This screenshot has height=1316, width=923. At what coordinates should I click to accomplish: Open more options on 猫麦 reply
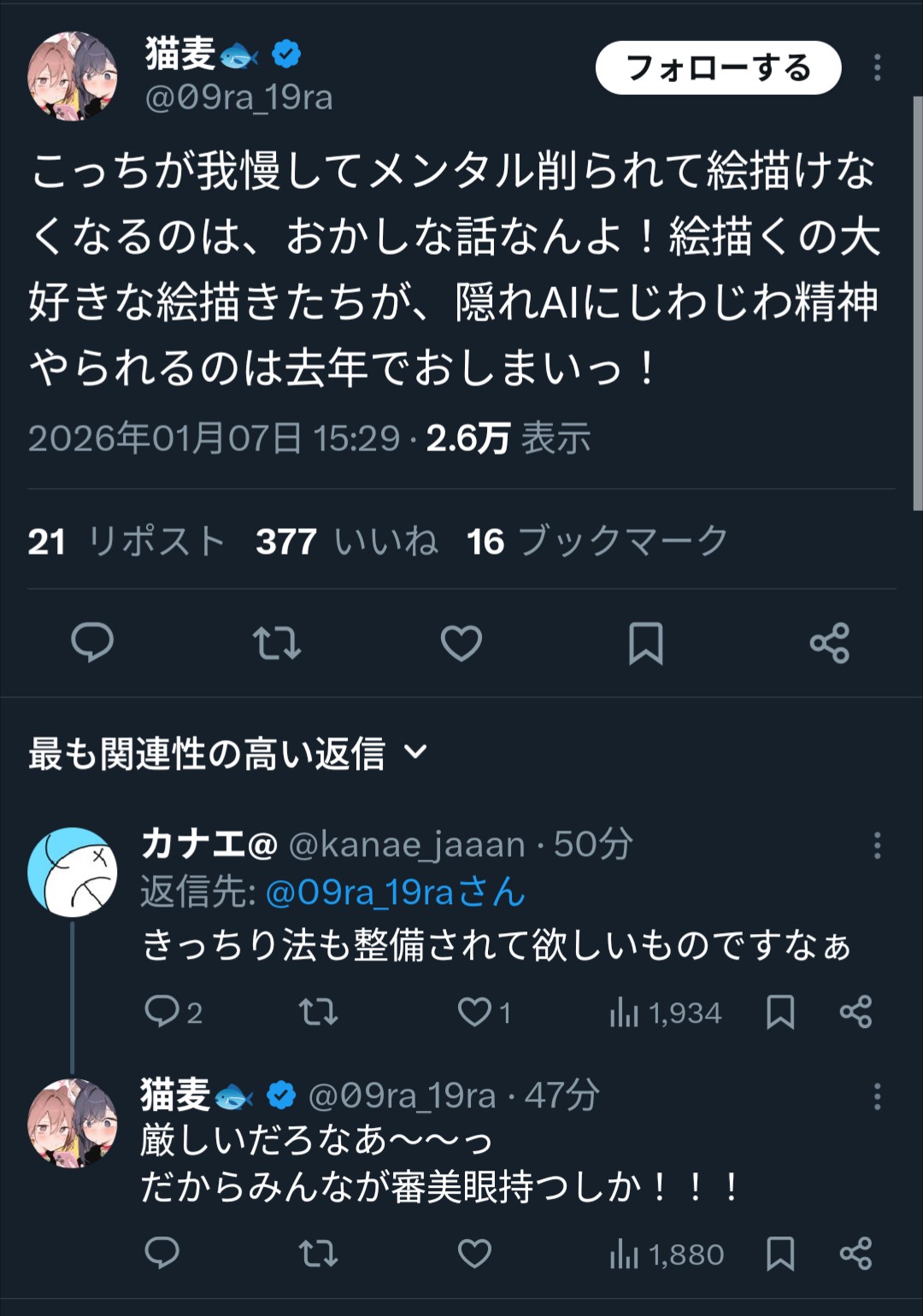click(x=877, y=1096)
